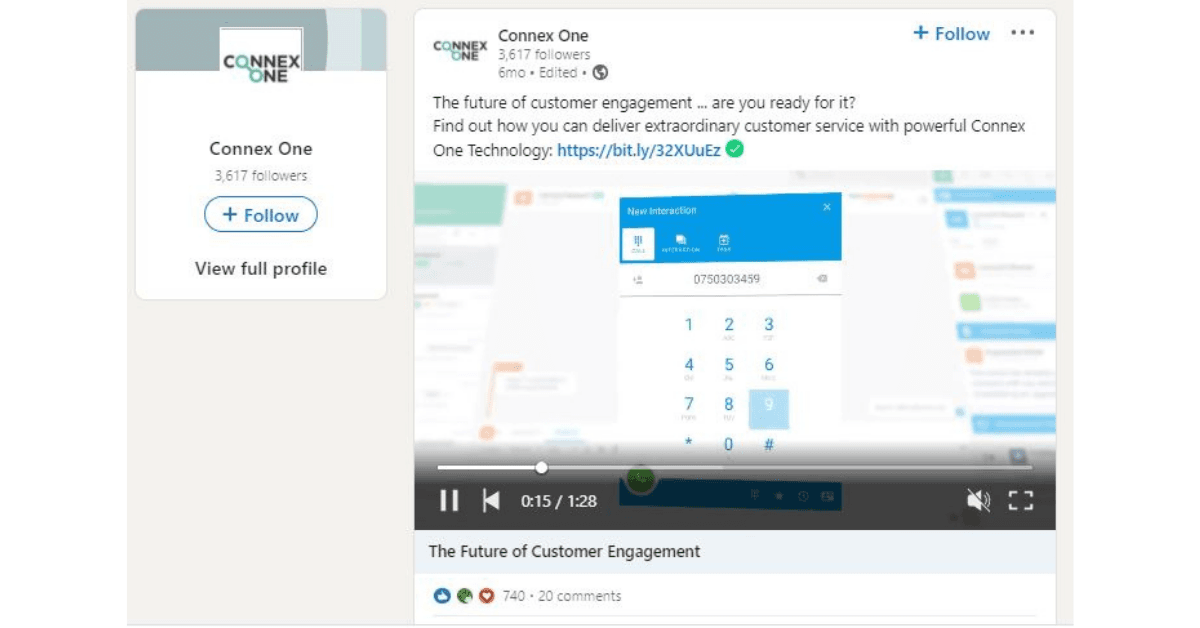Select the dial pad tab in New Interaction

[x=638, y=243]
